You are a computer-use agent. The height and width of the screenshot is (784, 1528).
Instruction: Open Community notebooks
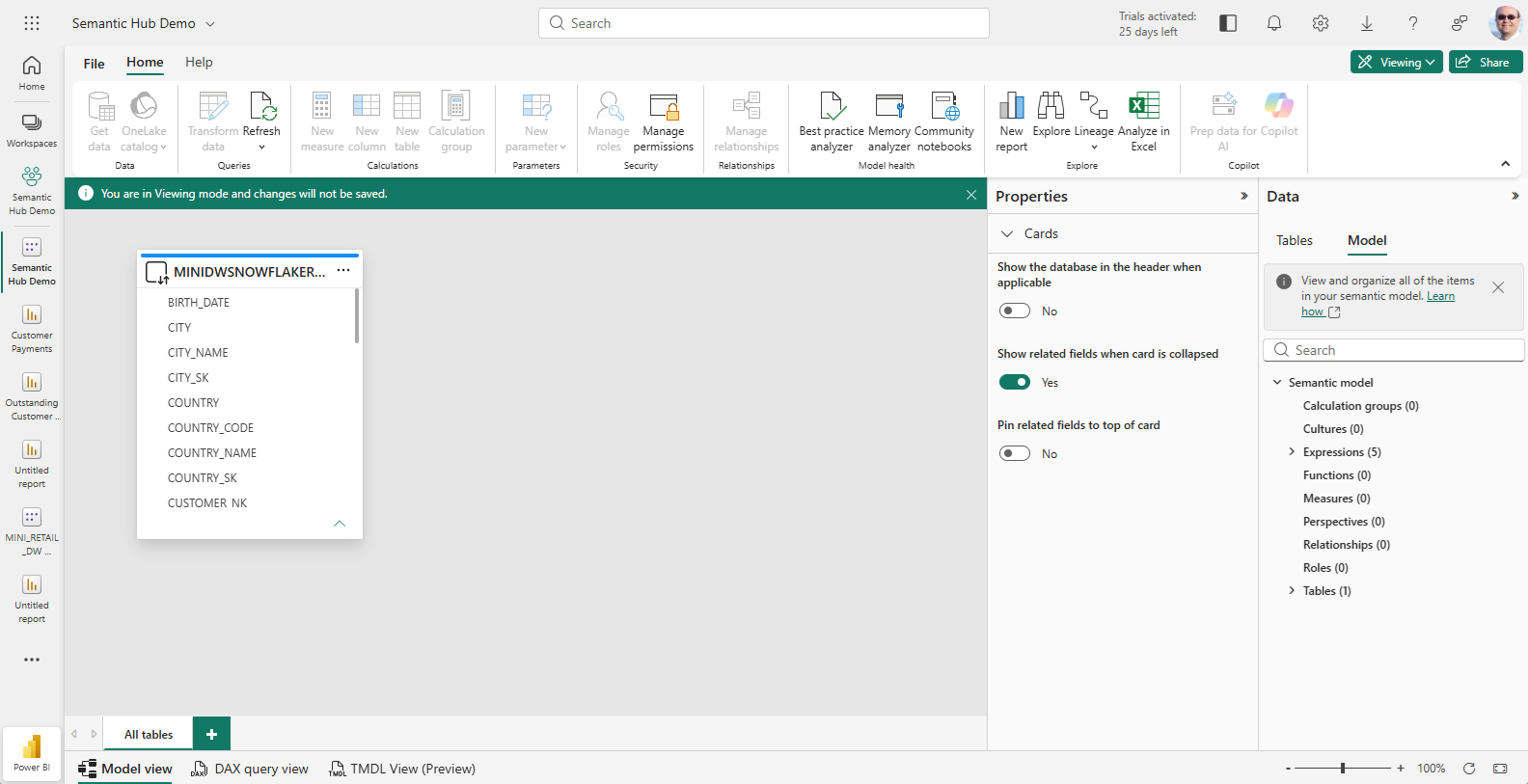click(x=944, y=122)
